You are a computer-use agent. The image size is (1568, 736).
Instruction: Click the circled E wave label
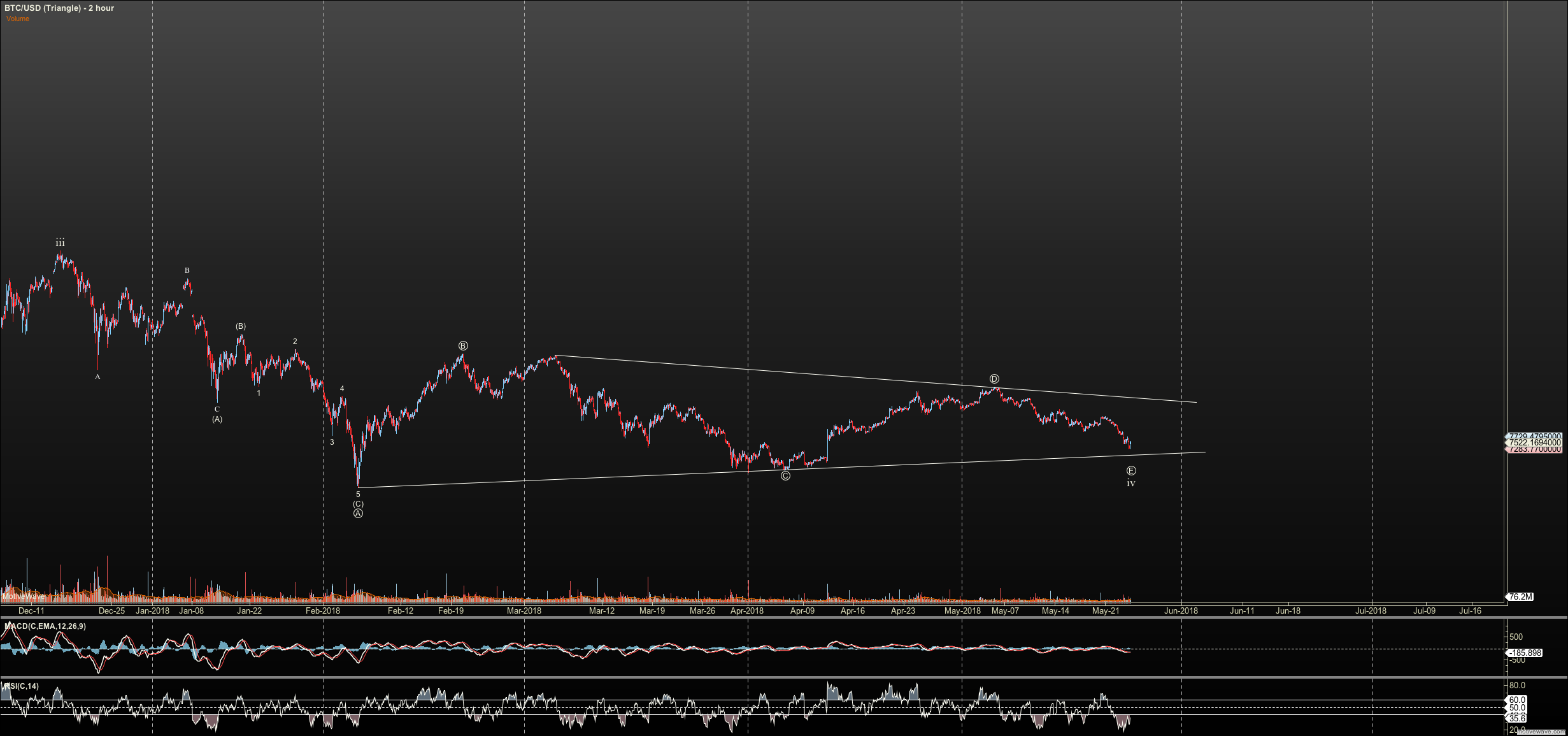[x=1131, y=471]
